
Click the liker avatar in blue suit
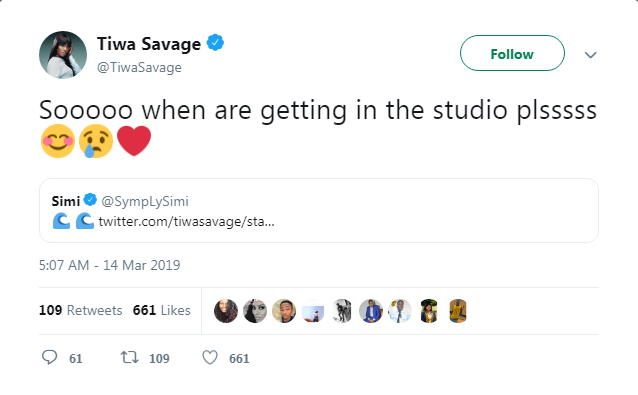click(371, 311)
